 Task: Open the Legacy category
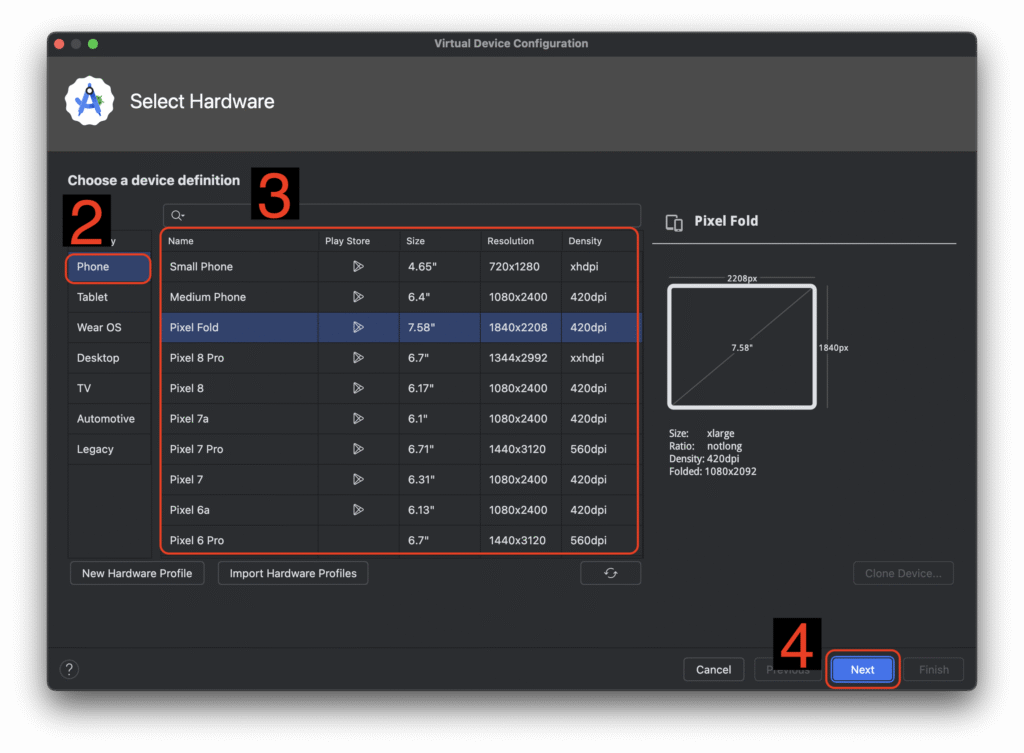108,449
